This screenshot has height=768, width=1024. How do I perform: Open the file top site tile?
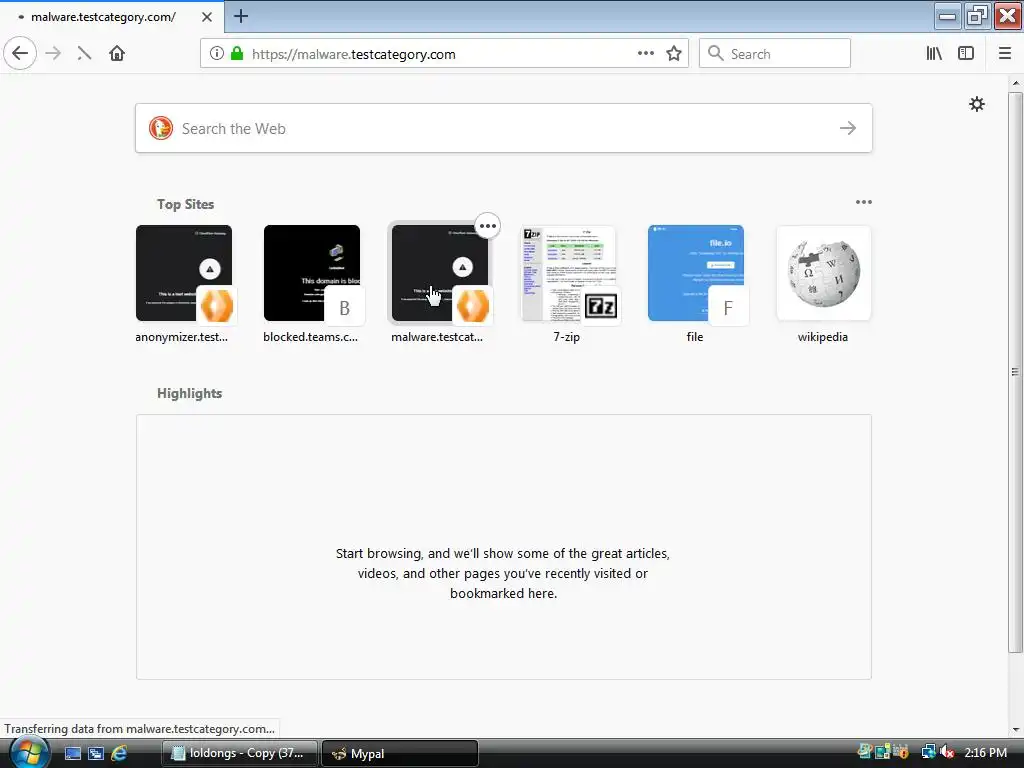pyautogui.click(x=696, y=273)
